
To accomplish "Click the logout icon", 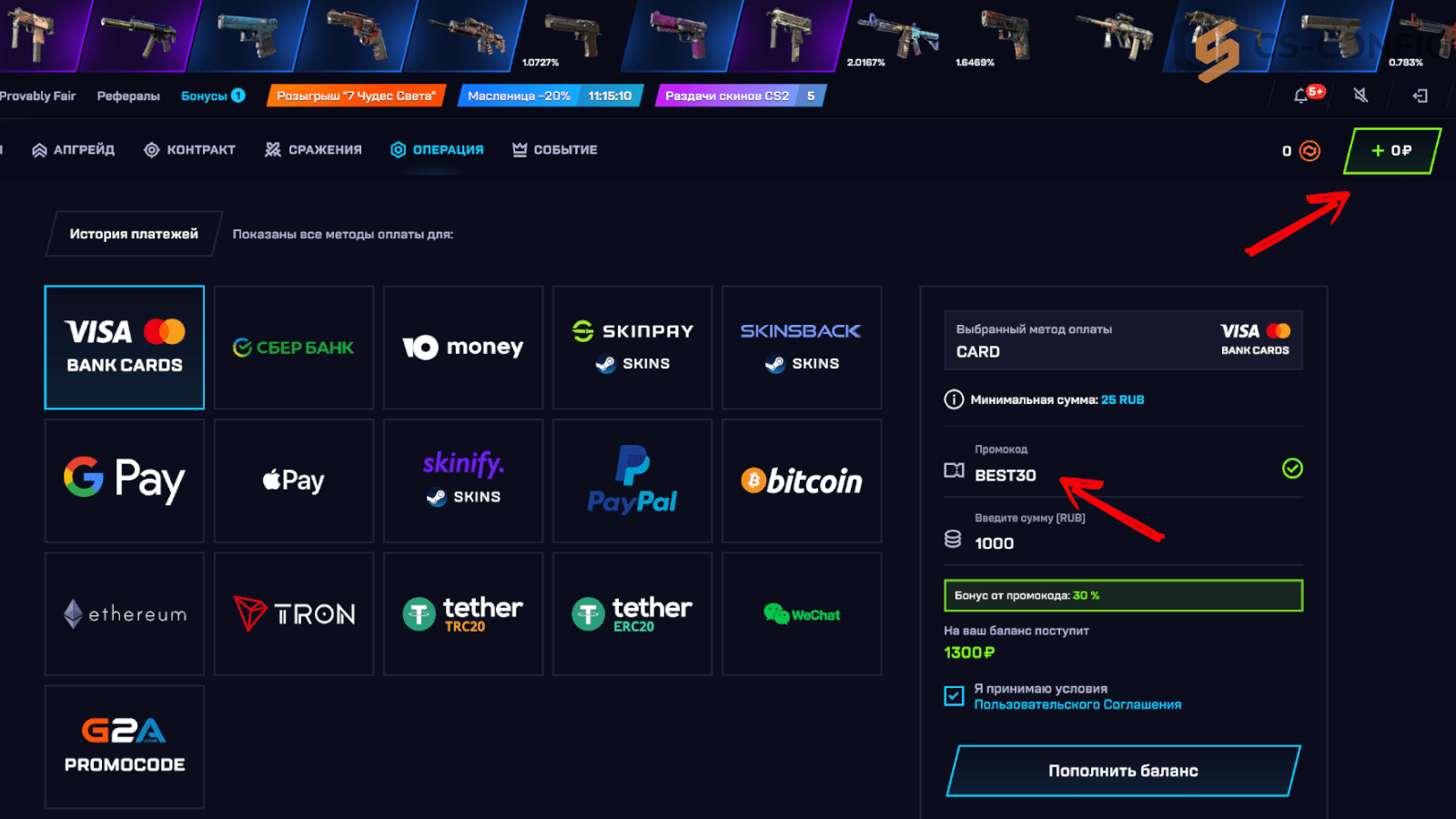I will [1420, 96].
